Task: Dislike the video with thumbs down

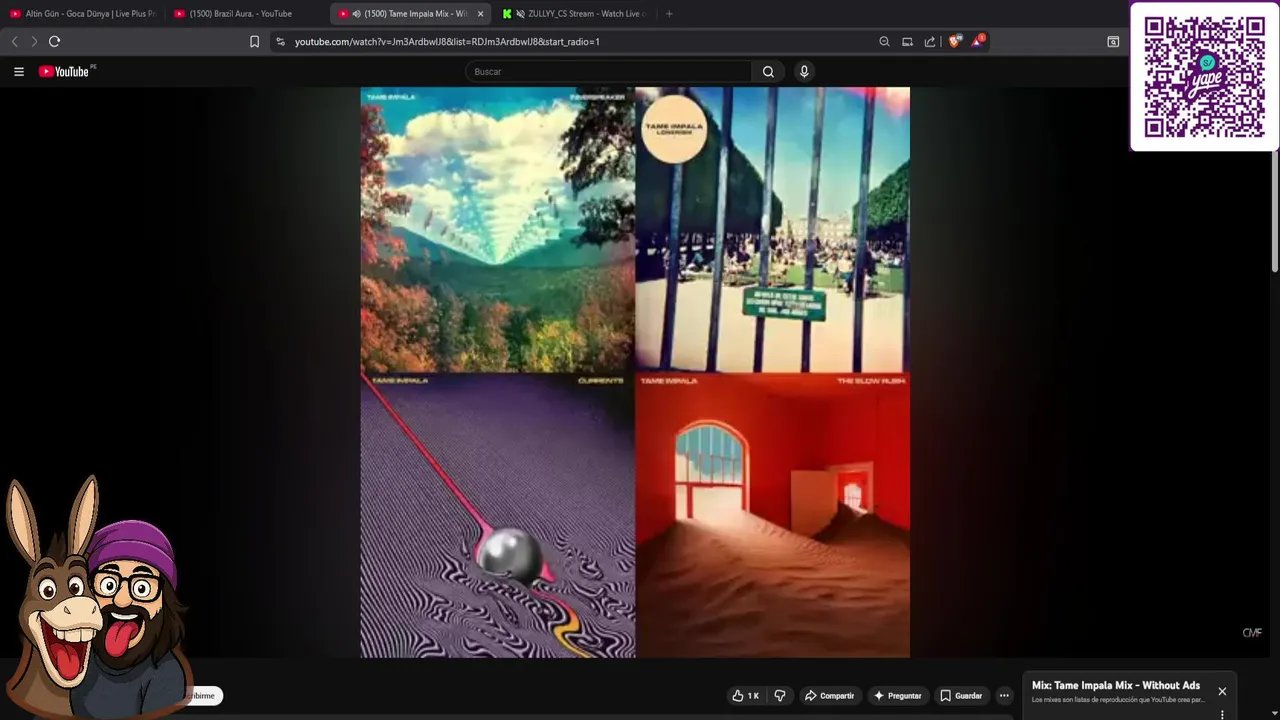Action: coord(780,696)
